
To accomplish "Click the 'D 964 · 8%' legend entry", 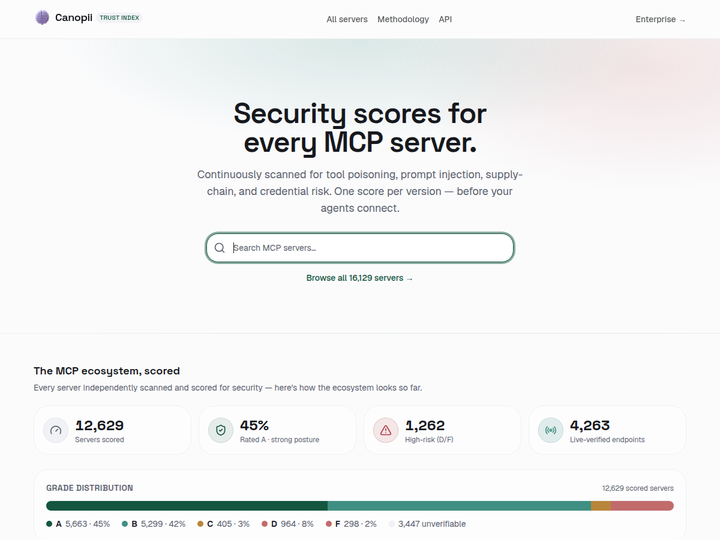I will [287, 524].
